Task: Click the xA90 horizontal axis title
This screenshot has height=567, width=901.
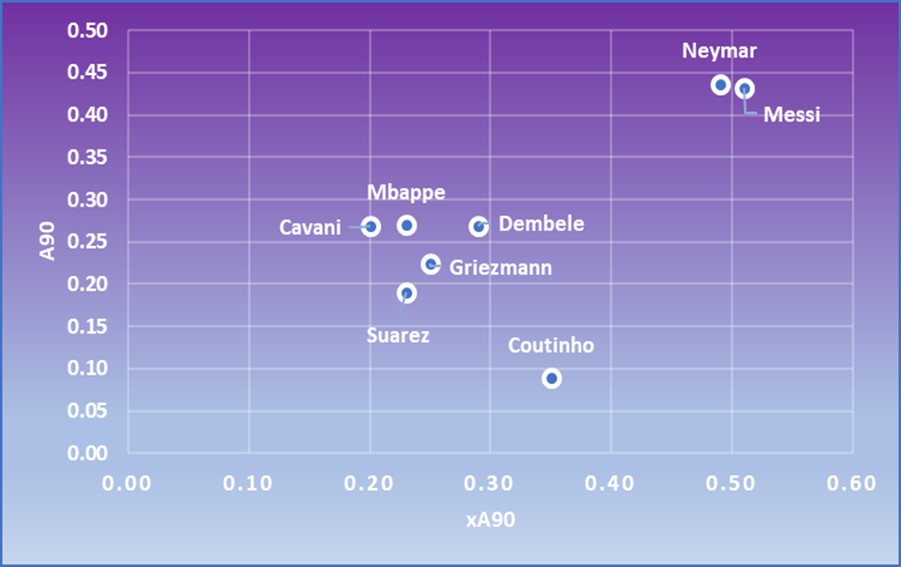Action: (x=490, y=520)
